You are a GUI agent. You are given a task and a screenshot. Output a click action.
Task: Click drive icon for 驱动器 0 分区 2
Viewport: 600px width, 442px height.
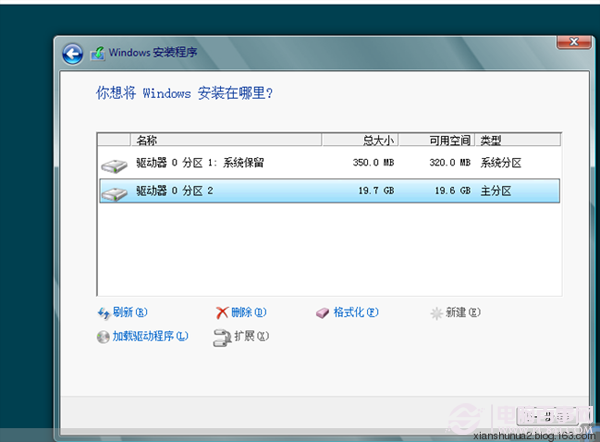(114, 194)
